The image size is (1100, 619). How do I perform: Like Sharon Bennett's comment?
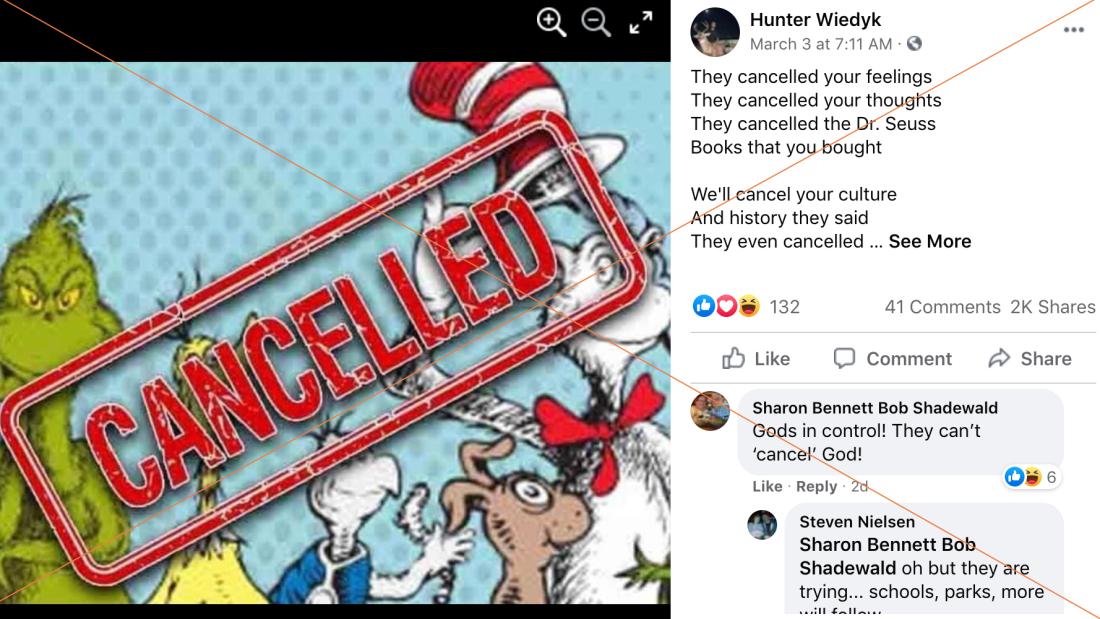click(x=767, y=486)
